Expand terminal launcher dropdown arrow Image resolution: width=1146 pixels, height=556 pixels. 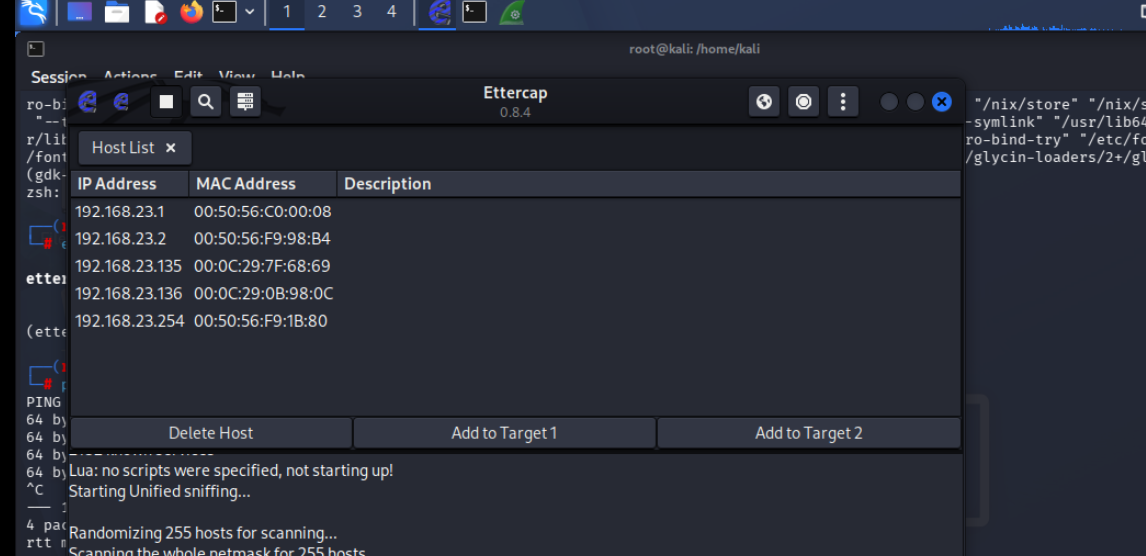tap(250, 12)
